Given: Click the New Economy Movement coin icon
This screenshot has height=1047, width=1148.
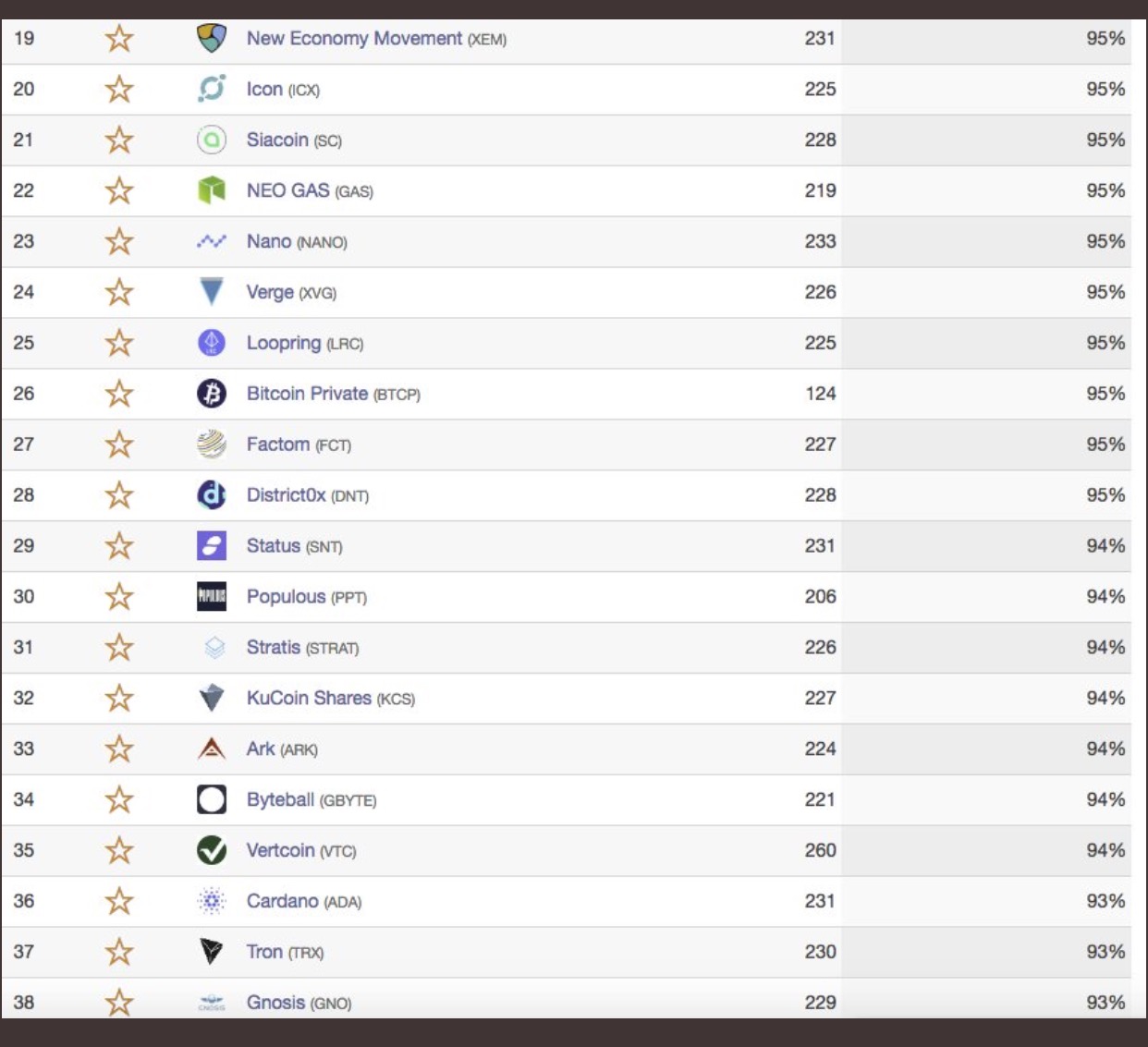Looking at the screenshot, I should [212, 39].
